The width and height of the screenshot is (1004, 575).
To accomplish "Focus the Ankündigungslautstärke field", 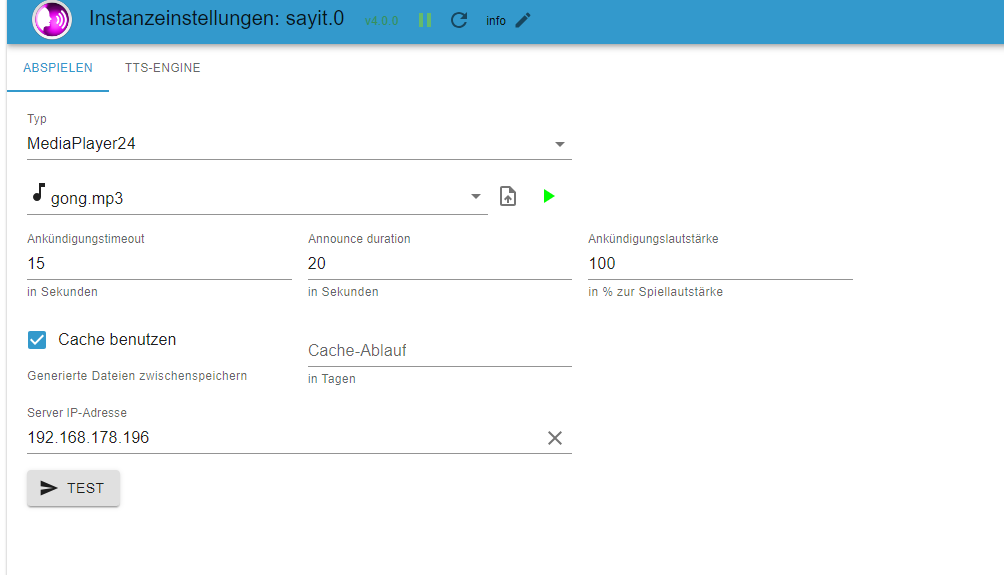I will (x=720, y=264).
